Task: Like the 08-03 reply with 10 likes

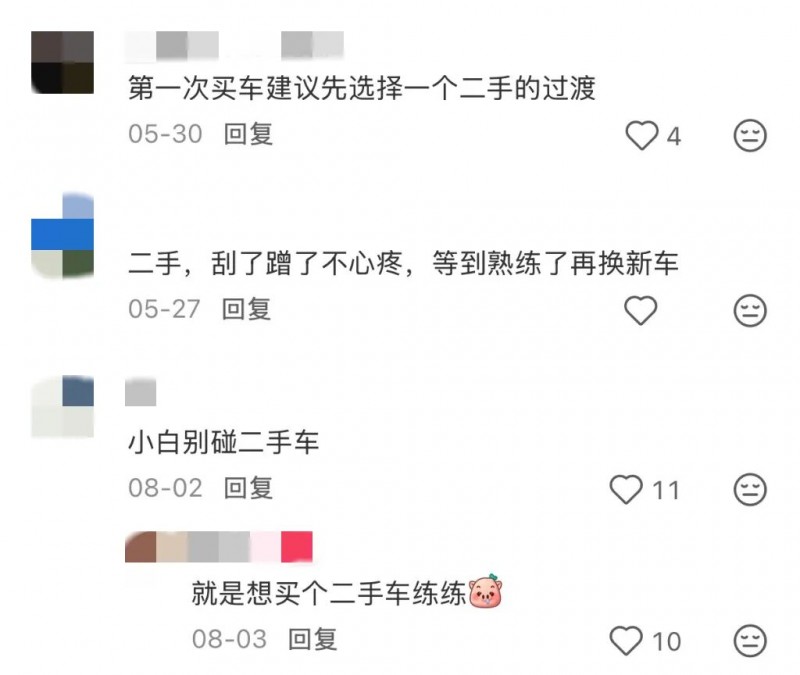Action: (x=626, y=640)
